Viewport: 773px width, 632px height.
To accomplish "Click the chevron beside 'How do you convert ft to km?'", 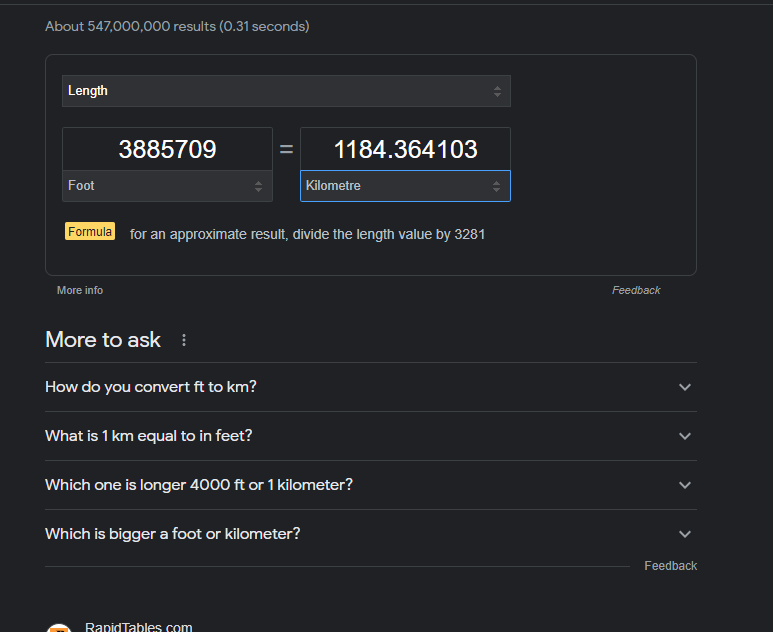I will [685, 387].
